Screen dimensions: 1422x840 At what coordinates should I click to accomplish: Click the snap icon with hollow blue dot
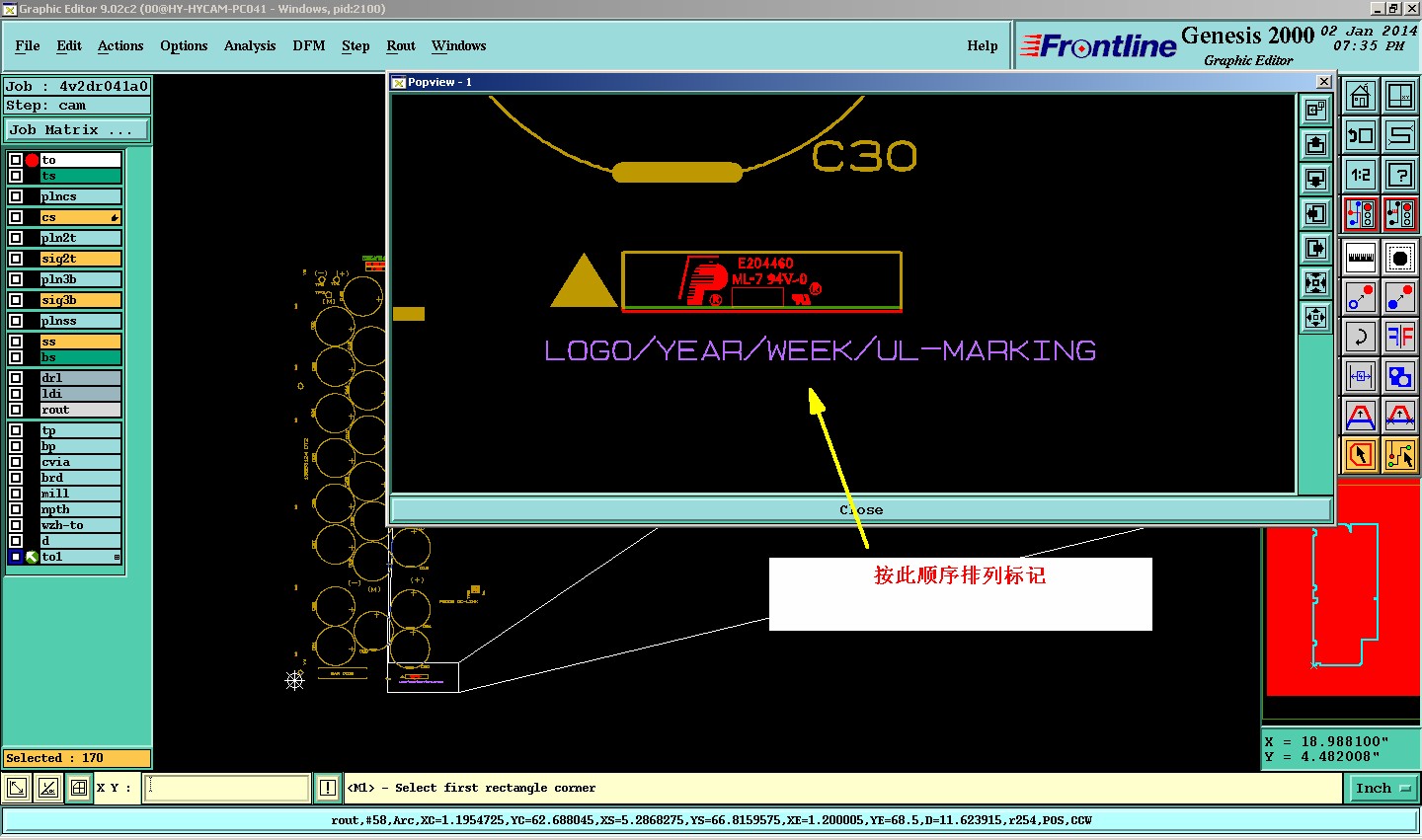1361,297
